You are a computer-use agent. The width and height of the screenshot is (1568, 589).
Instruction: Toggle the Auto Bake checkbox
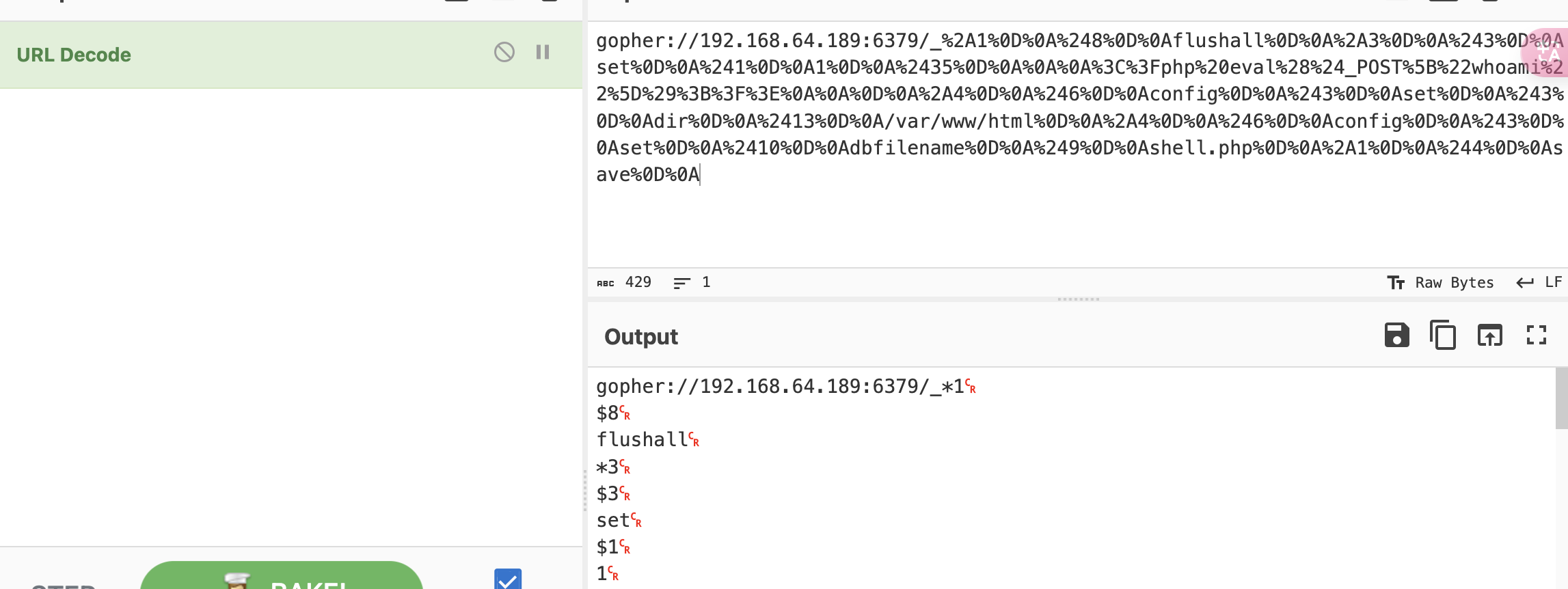[508, 579]
